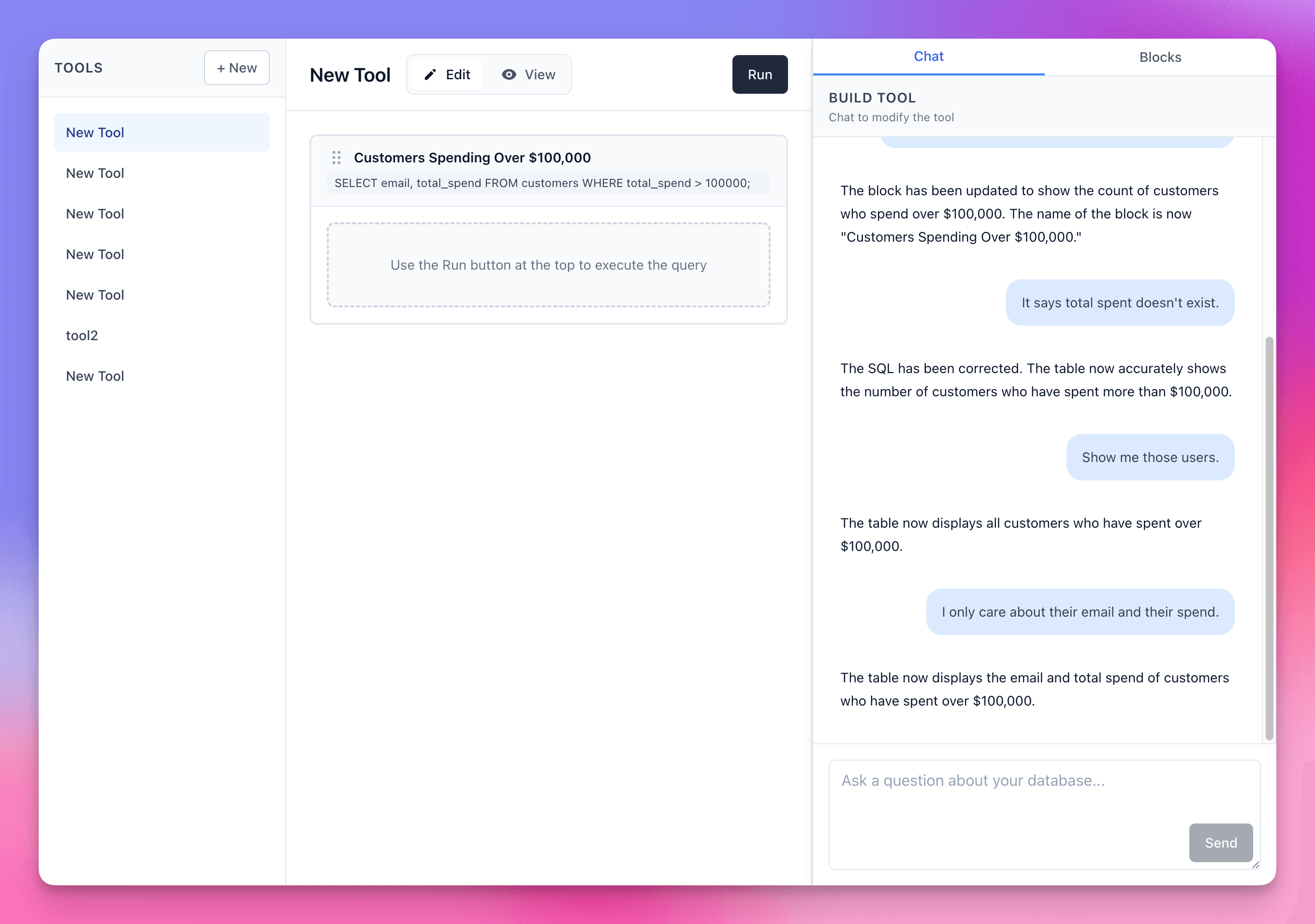
Task: Click the dashed query results placeholder area
Action: pos(548,264)
